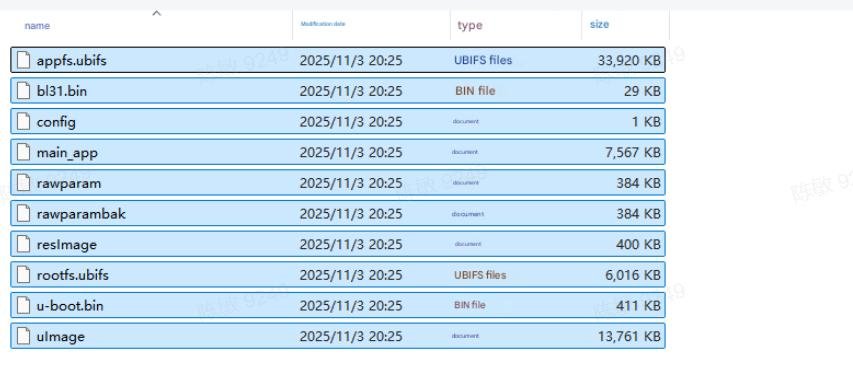Click the rawparambak file icon
Screen dimensions: 853x390
coord(23,213)
